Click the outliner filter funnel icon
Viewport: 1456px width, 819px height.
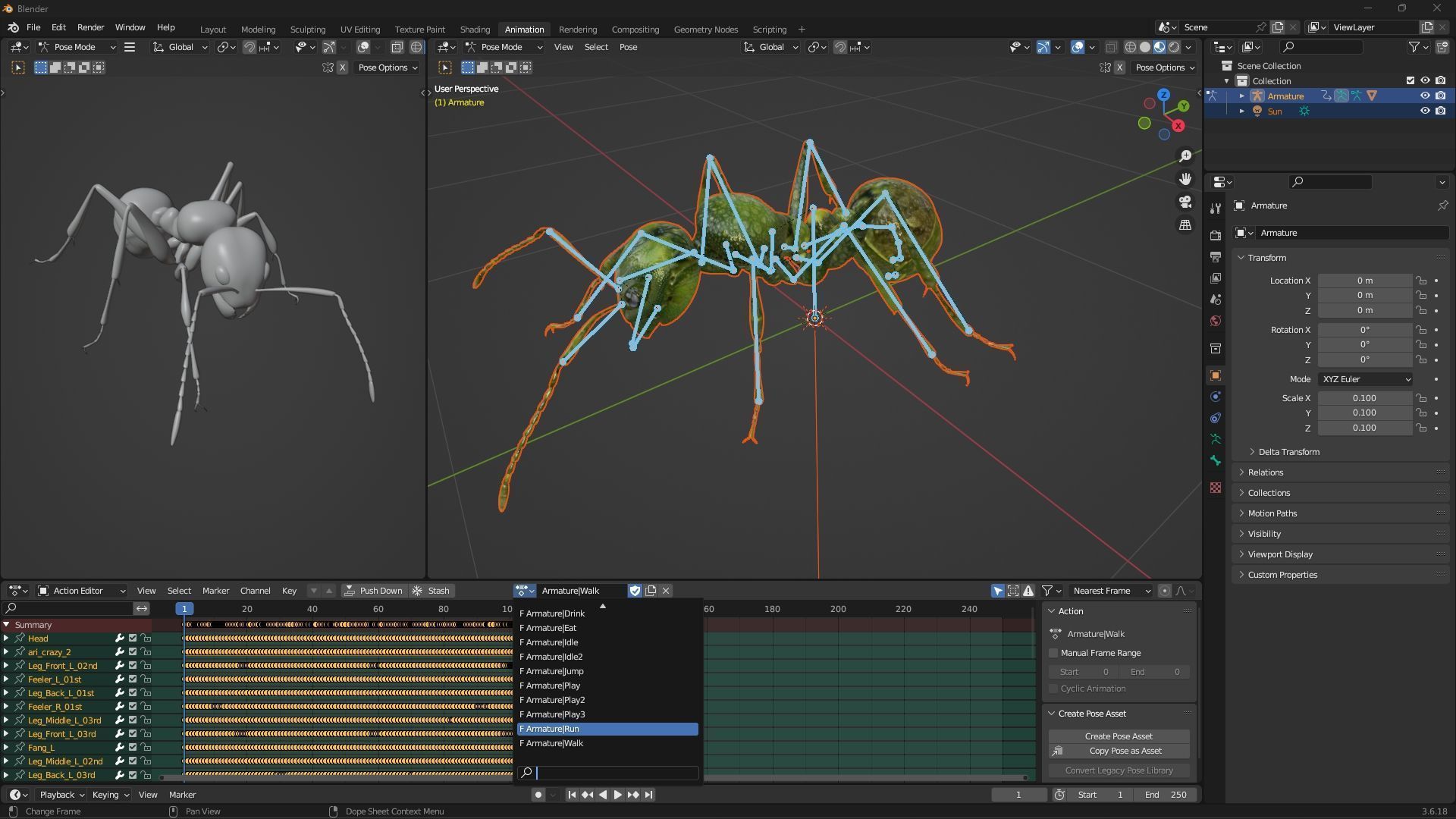pyautogui.click(x=1414, y=47)
